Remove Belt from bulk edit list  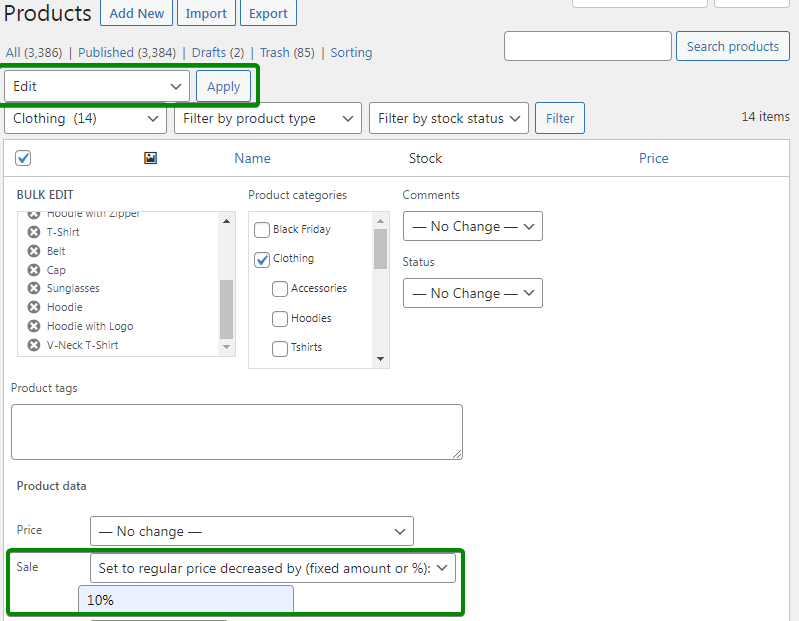(34, 251)
